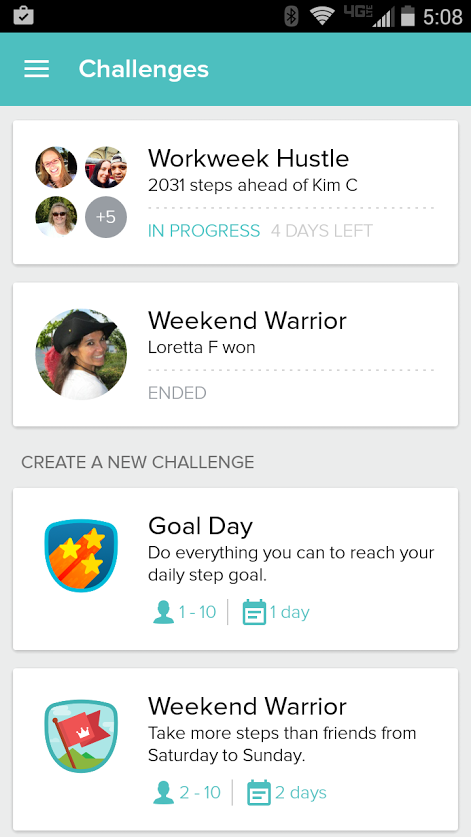Open the hamburger navigation menu
The image size is (471, 837).
coord(36,69)
